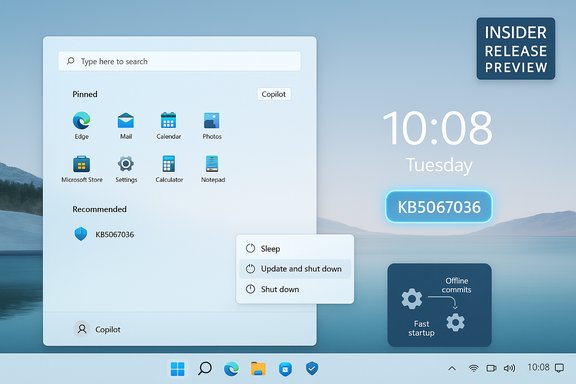Select Sleep in the power menu

(295, 249)
